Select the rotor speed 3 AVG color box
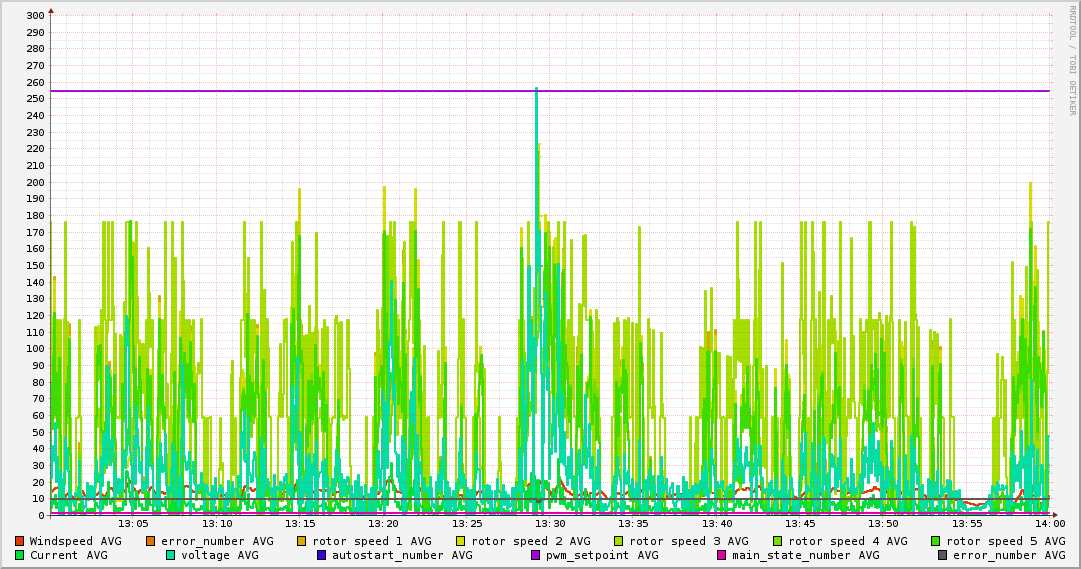1081x569 pixels. (x=619, y=541)
